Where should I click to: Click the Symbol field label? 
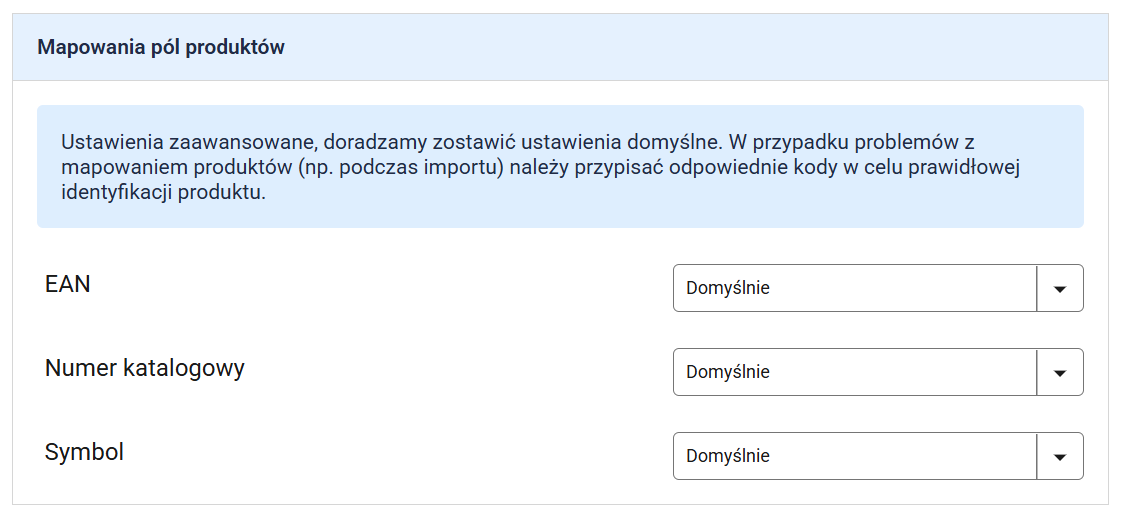[x=84, y=452]
